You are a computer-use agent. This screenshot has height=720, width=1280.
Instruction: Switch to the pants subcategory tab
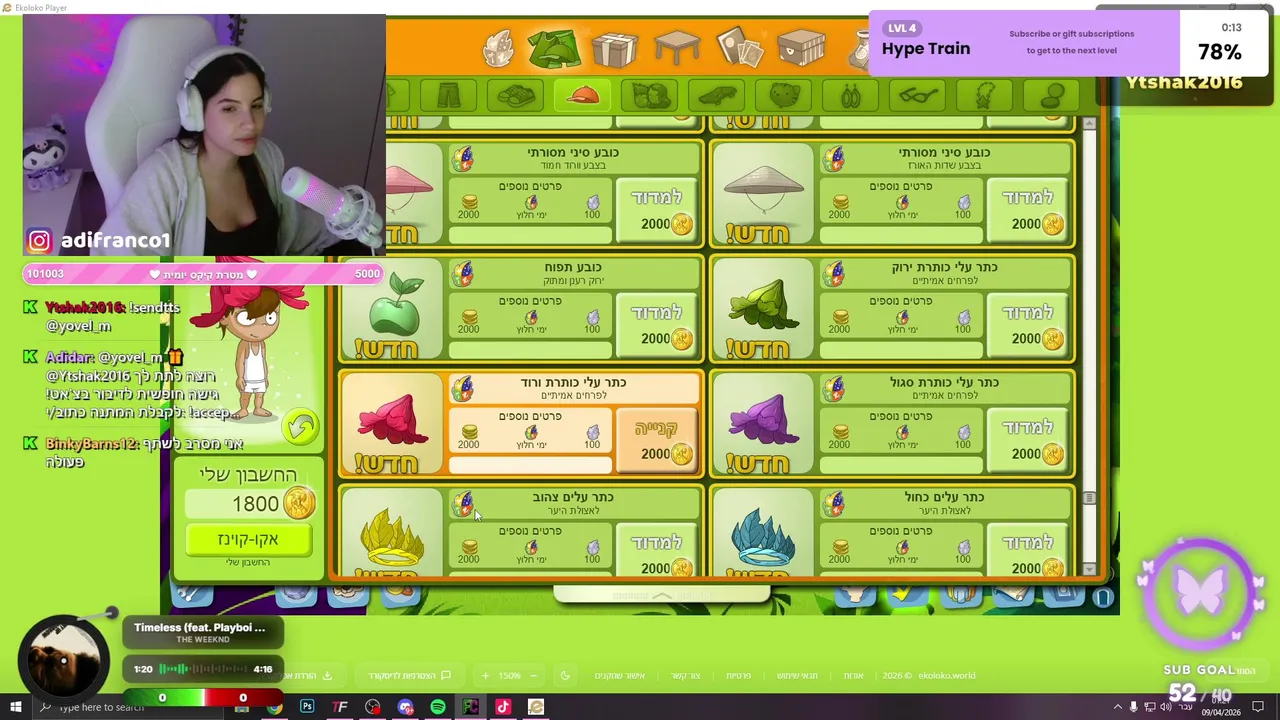447,96
